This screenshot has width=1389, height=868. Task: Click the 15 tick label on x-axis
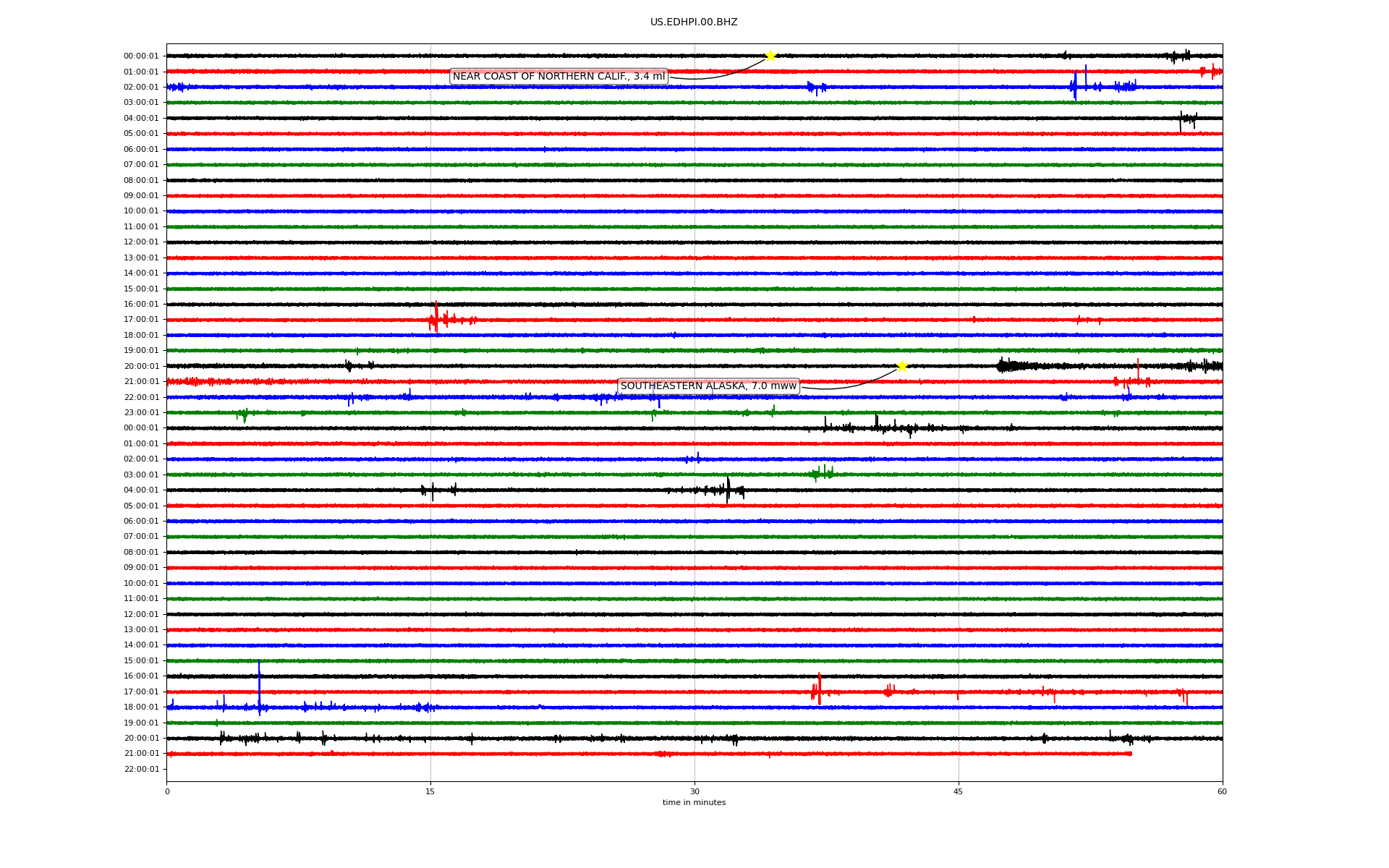click(430, 791)
